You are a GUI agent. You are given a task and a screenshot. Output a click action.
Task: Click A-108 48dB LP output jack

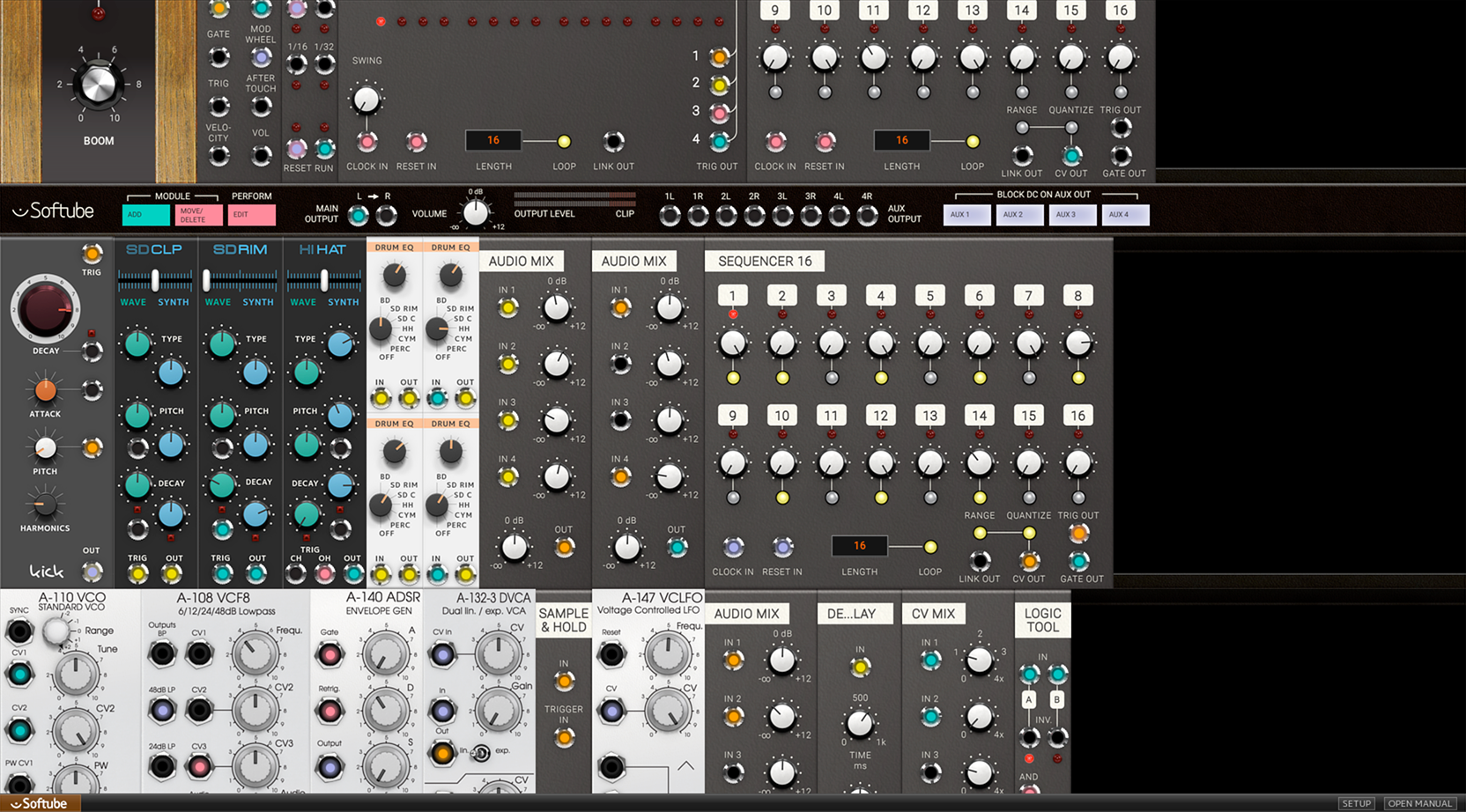coord(162,710)
